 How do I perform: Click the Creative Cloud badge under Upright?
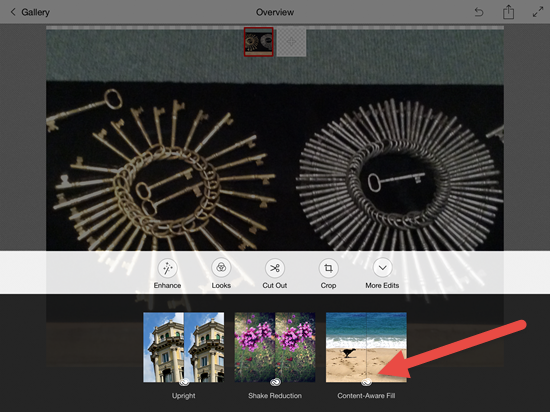(184, 382)
